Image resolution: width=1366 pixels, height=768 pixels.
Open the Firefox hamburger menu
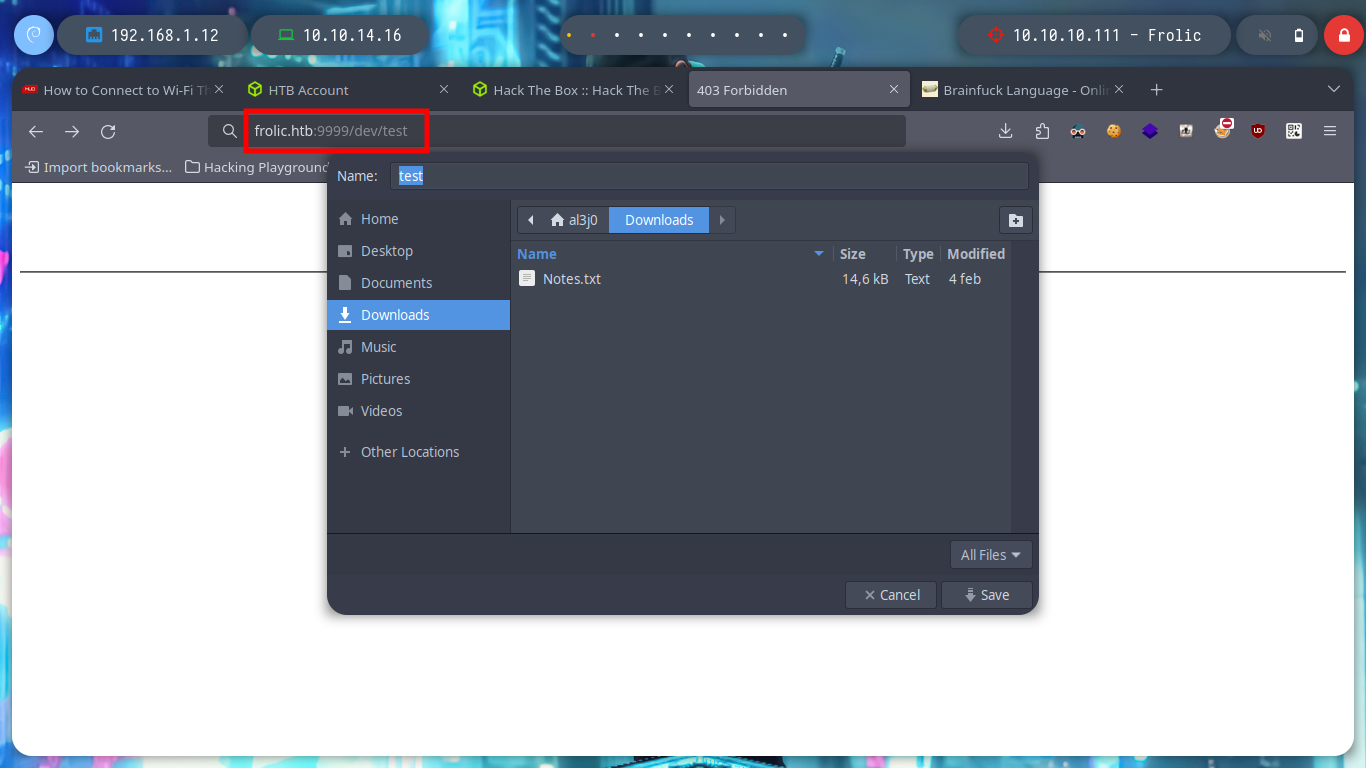1330,131
